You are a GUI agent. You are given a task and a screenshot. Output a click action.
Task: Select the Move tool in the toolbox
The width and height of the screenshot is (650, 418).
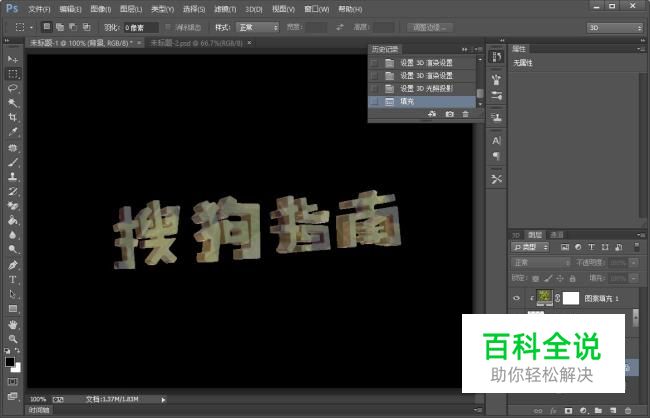[13, 59]
